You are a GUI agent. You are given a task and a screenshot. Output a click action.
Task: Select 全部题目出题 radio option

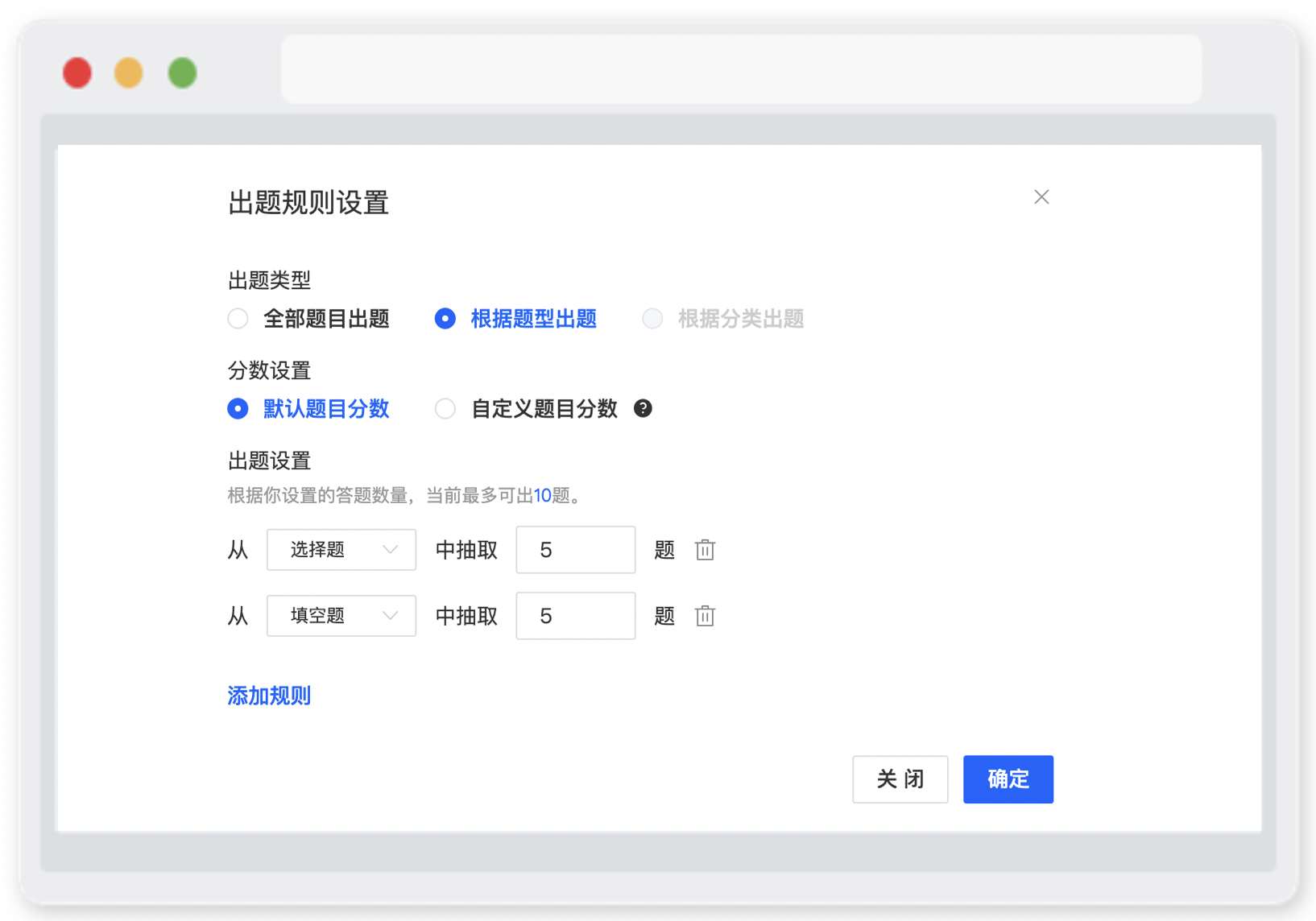click(238, 319)
